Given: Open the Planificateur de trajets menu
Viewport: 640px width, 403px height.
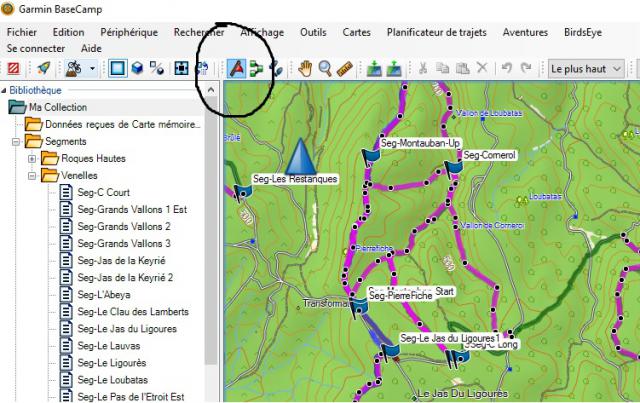Looking at the screenshot, I should tap(437, 32).
